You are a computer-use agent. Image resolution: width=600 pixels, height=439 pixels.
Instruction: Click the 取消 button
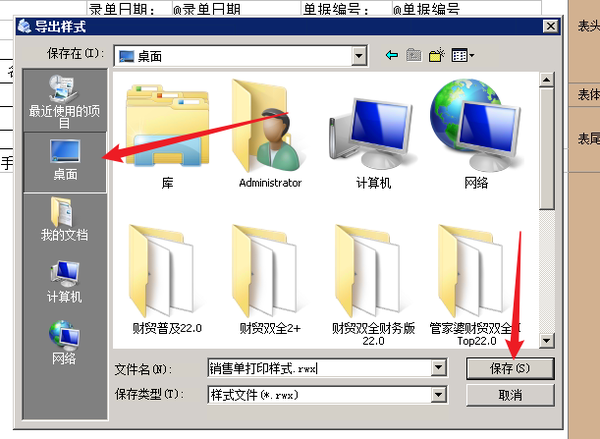coord(510,395)
